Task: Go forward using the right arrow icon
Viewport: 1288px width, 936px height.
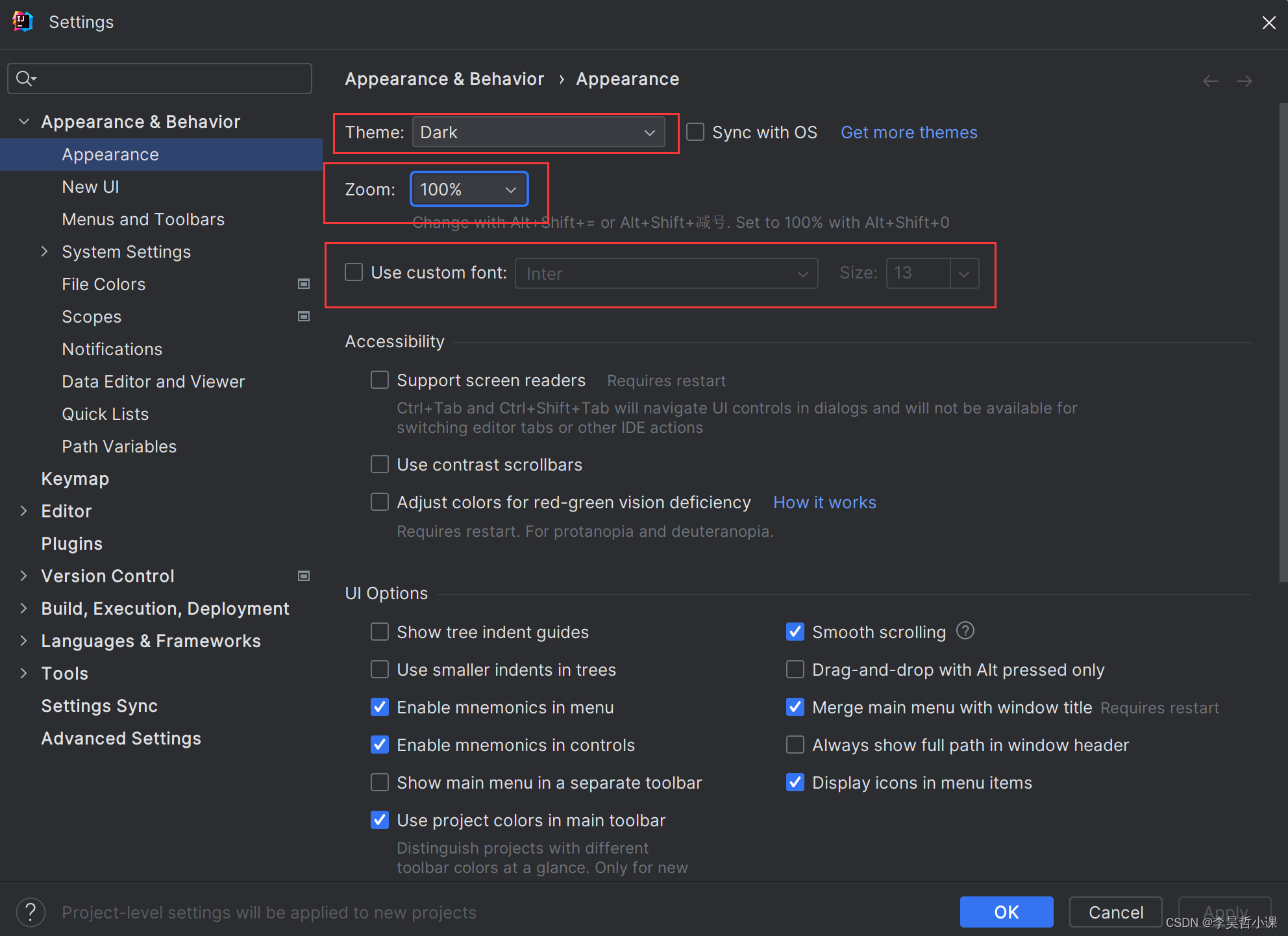Action: coord(1244,81)
